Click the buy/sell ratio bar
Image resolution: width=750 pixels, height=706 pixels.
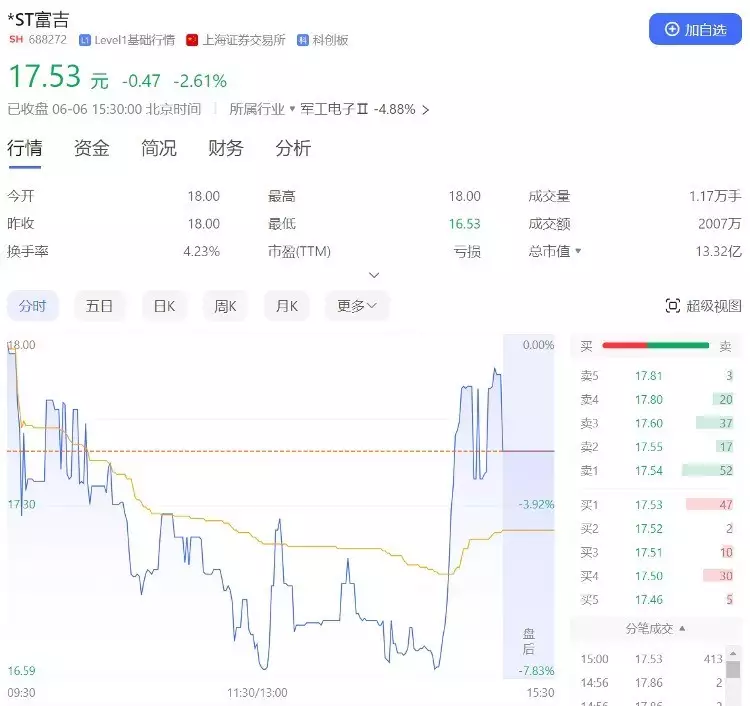pyautogui.click(x=656, y=345)
